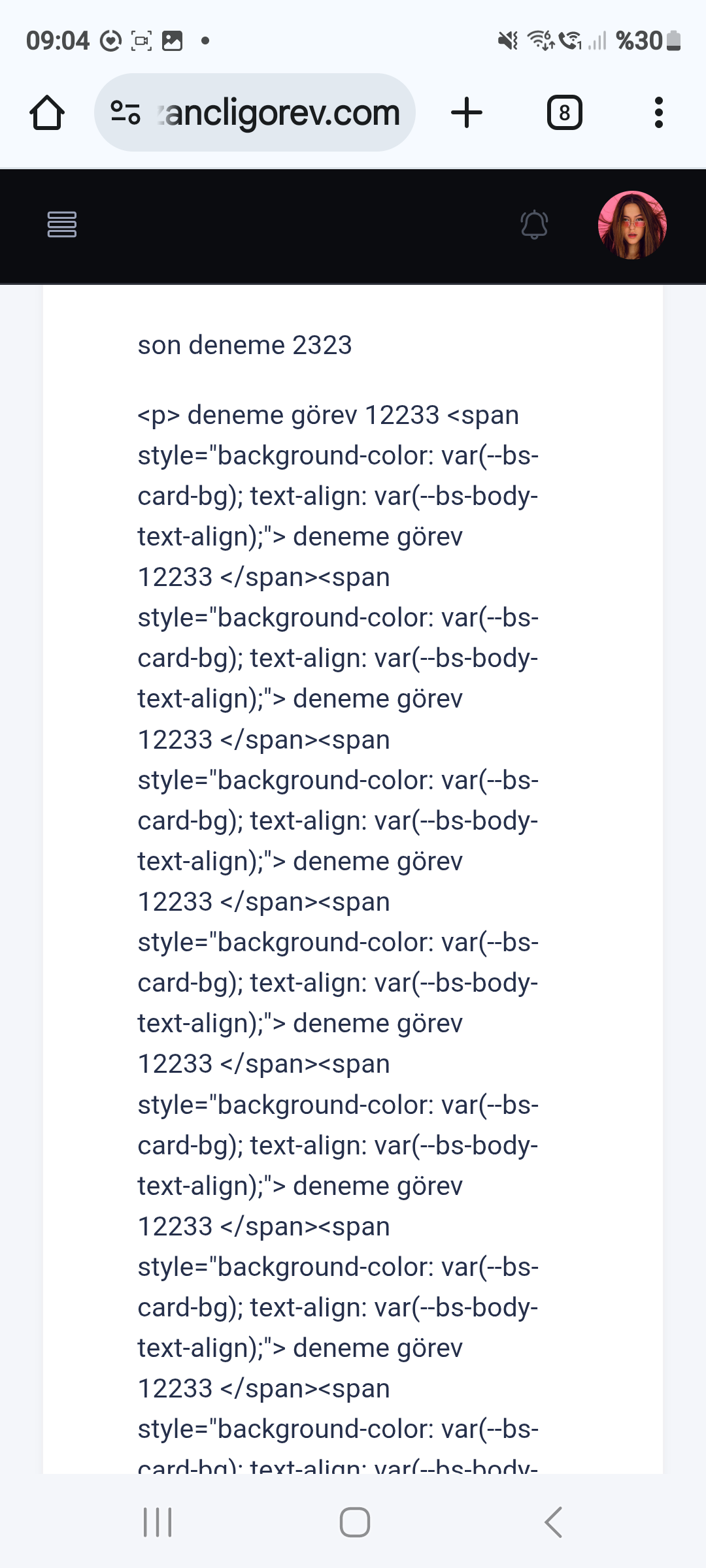Tap the muted sound status icon
Image resolution: width=706 pixels, height=1568 pixels.
coord(508,41)
